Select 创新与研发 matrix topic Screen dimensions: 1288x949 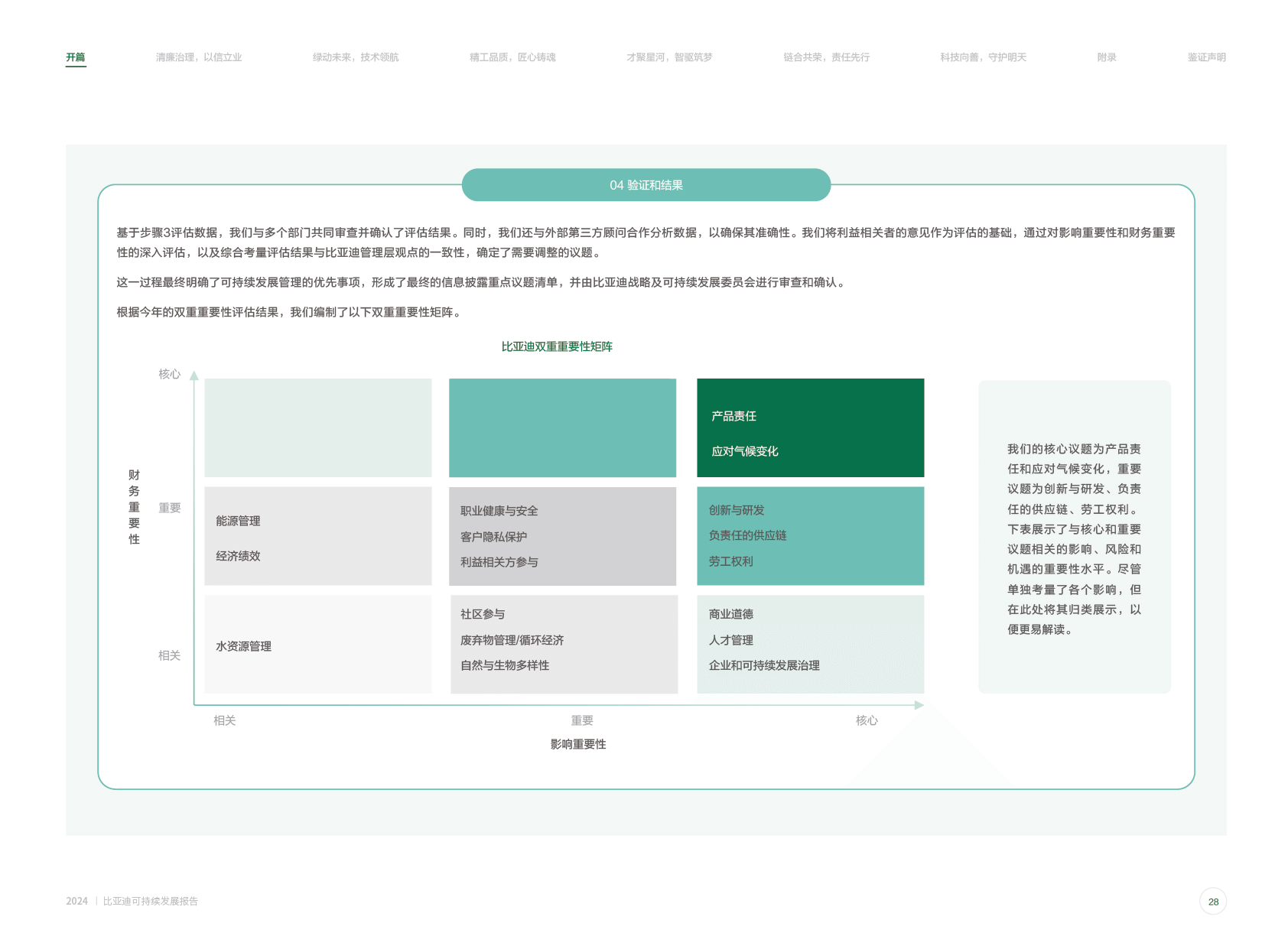[x=736, y=510]
